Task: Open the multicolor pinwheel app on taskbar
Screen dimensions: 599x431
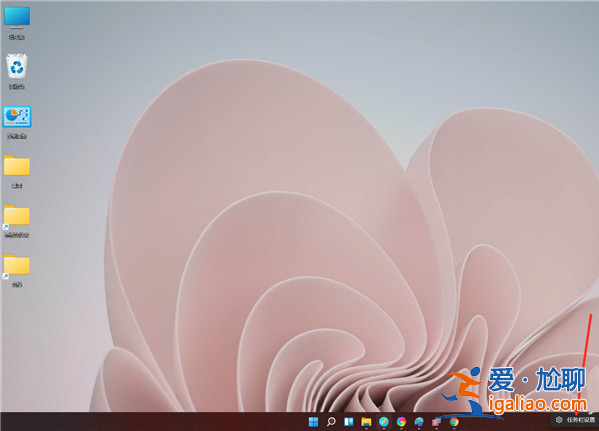Action: coord(401,421)
